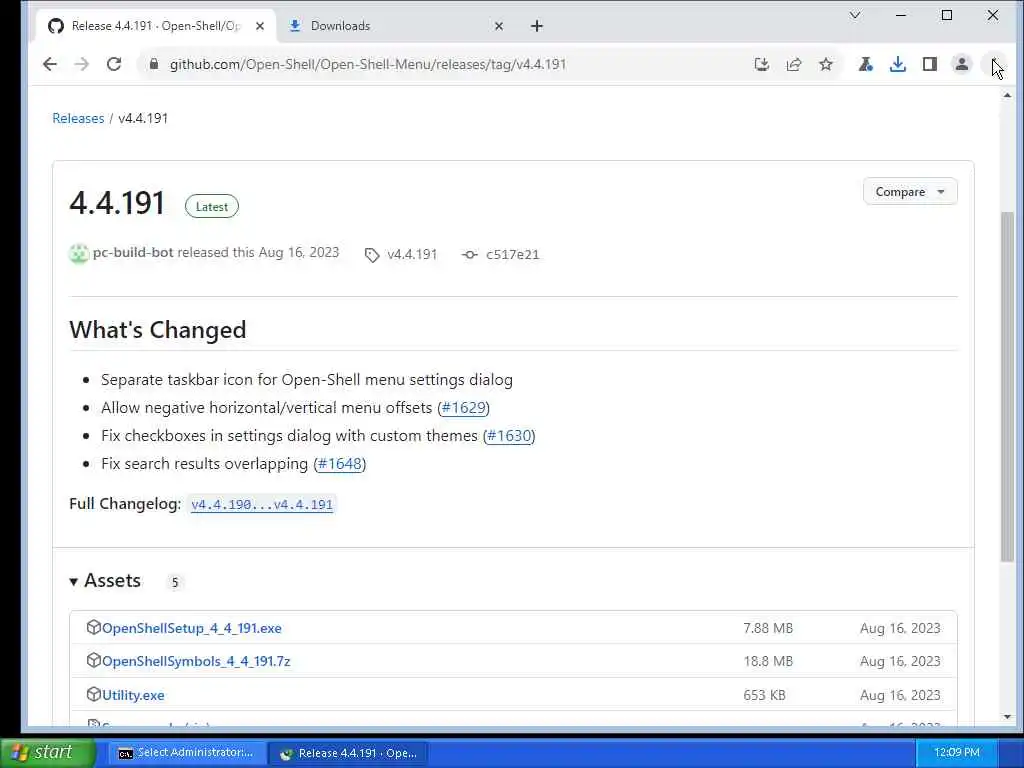Image resolution: width=1024 pixels, height=768 pixels.
Task: Open issue #1630 link
Action: click(x=509, y=436)
